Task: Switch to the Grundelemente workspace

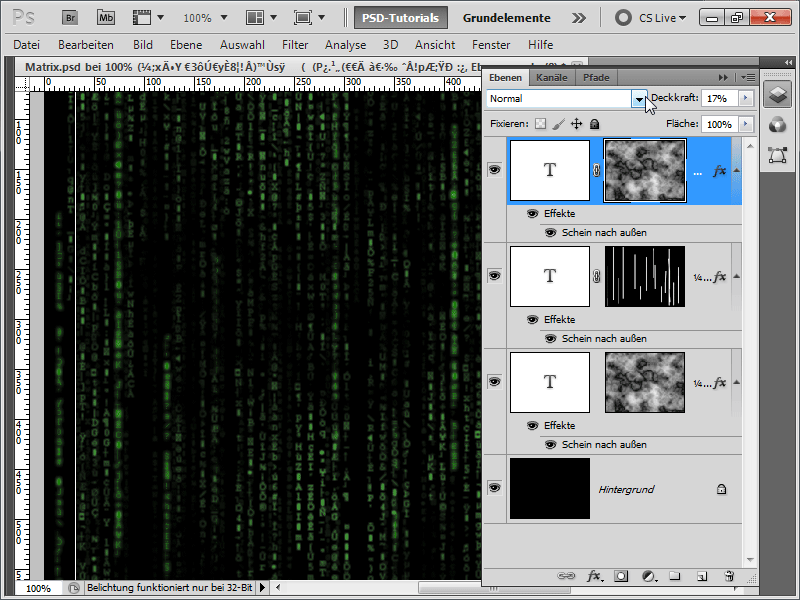Action: pyautogui.click(x=507, y=18)
